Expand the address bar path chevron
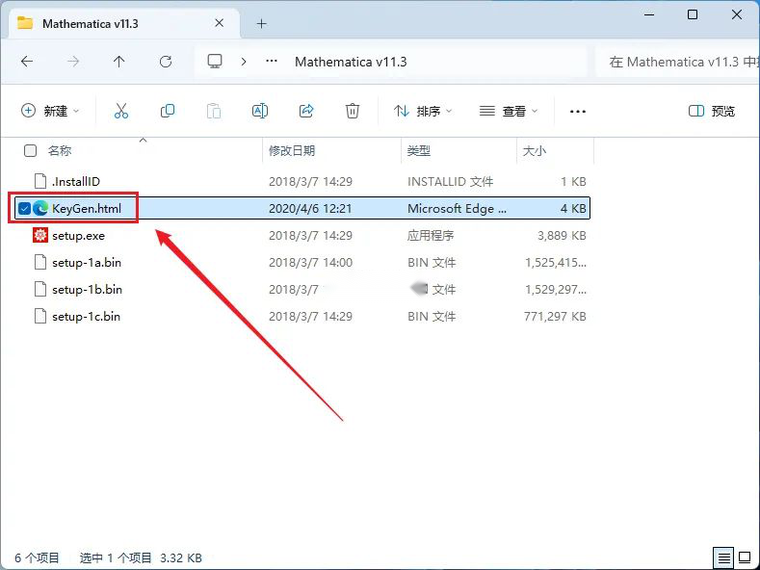Image resolution: width=760 pixels, height=570 pixels. coord(244,62)
